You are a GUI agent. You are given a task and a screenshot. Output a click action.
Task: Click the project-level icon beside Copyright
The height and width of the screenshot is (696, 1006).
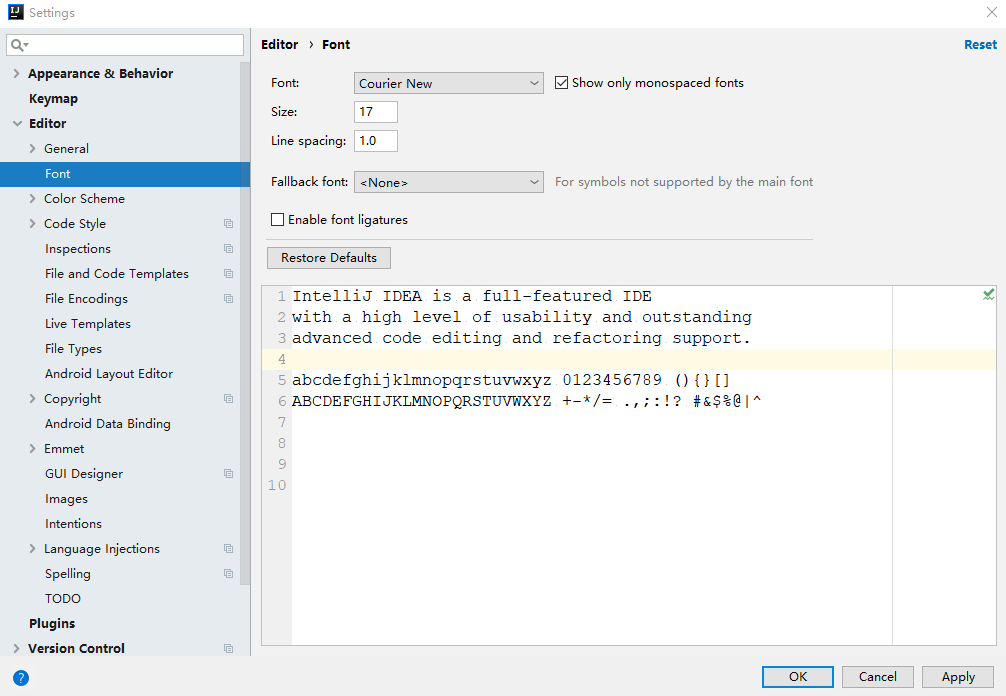pyautogui.click(x=228, y=399)
